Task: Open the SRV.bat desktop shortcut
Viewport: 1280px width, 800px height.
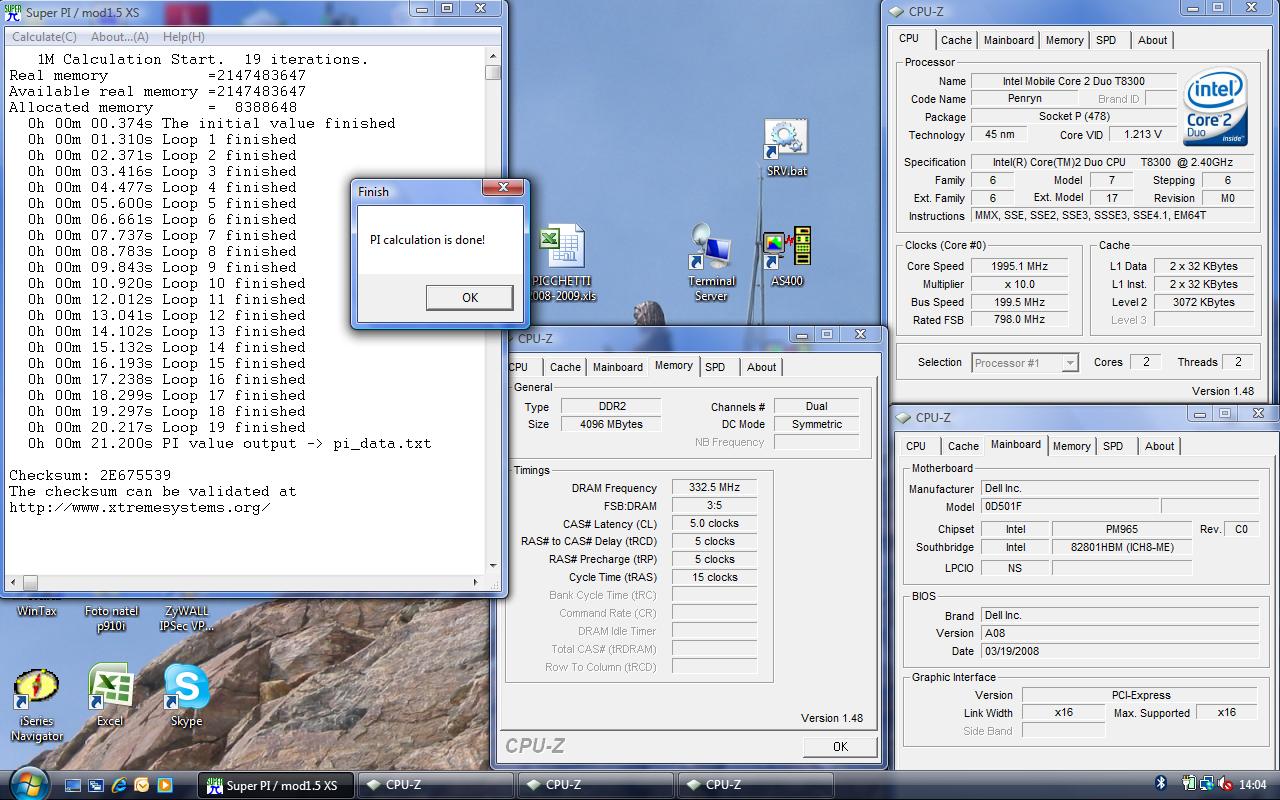Action: pos(786,148)
